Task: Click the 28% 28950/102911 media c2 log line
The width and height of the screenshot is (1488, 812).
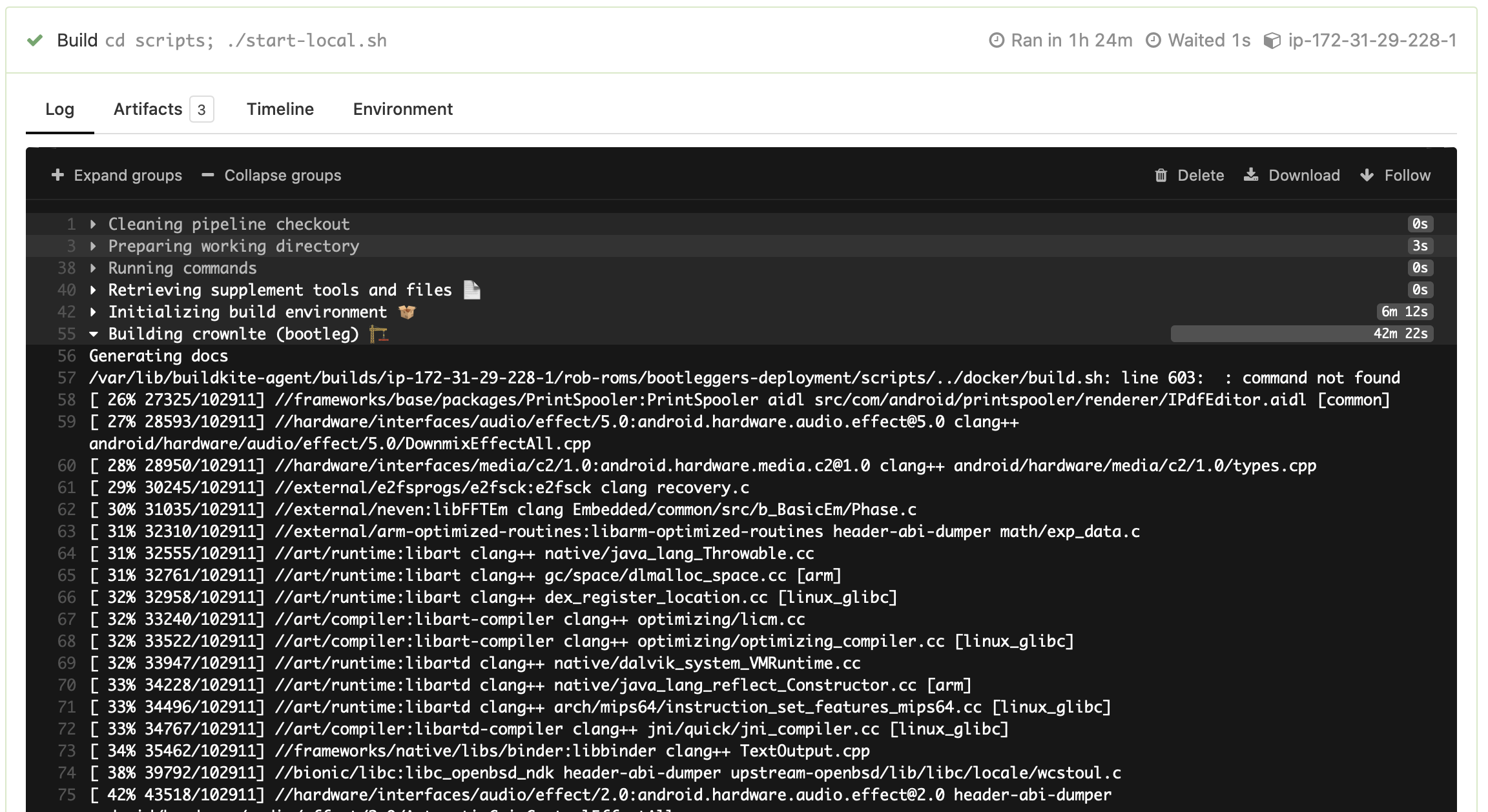Action: pos(703,465)
